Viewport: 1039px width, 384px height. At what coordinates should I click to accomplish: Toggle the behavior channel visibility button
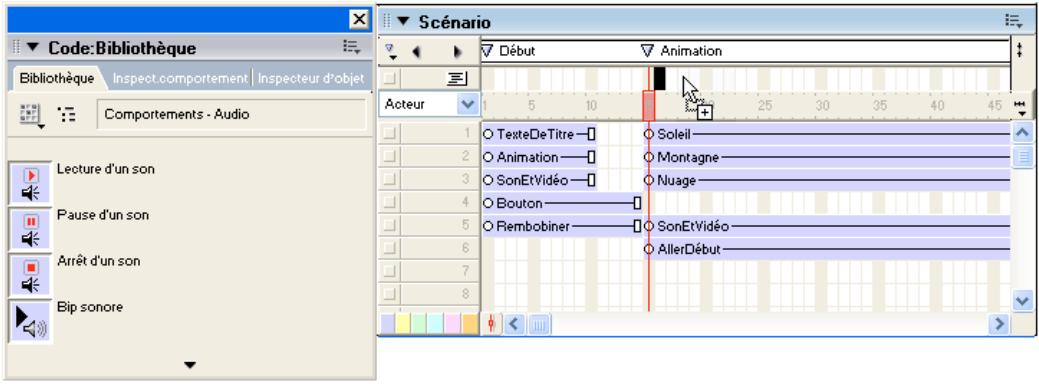[390, 79]
